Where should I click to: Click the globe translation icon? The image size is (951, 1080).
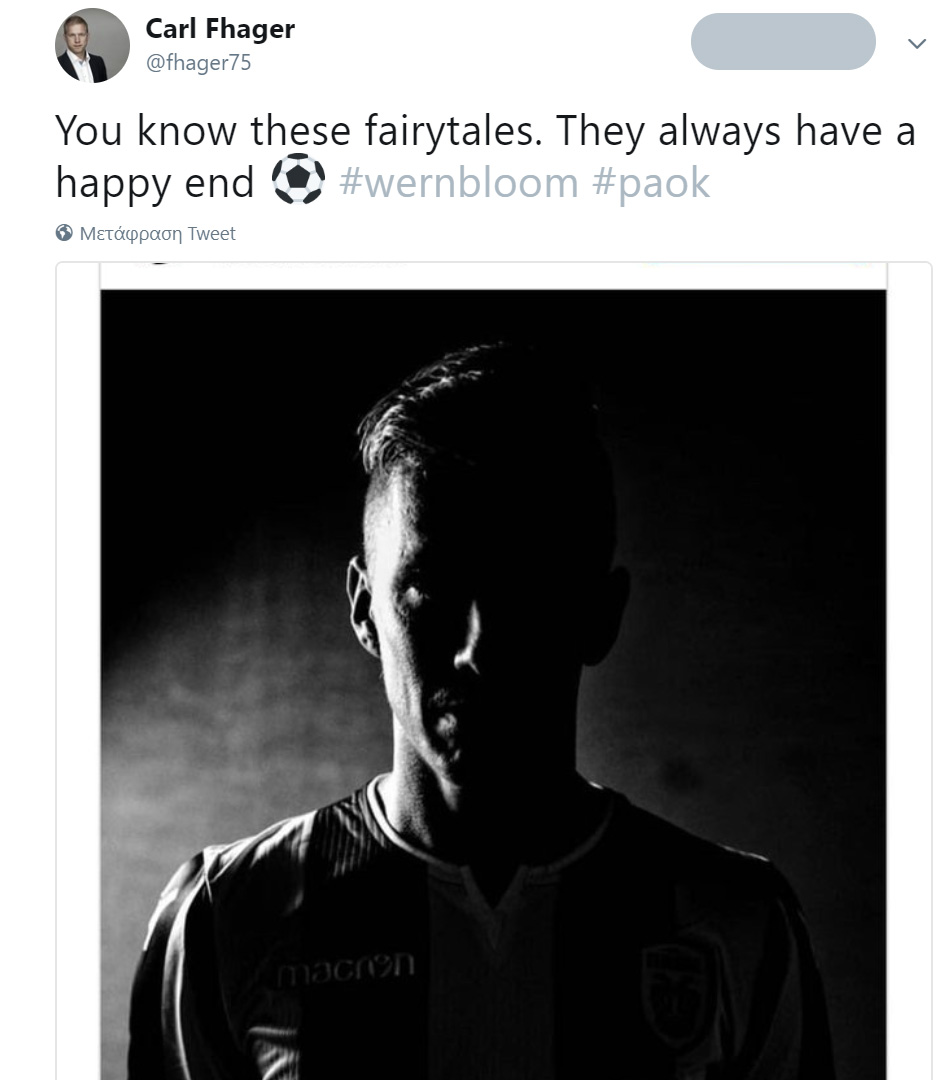pyautogui.click(x=64, y=233)
